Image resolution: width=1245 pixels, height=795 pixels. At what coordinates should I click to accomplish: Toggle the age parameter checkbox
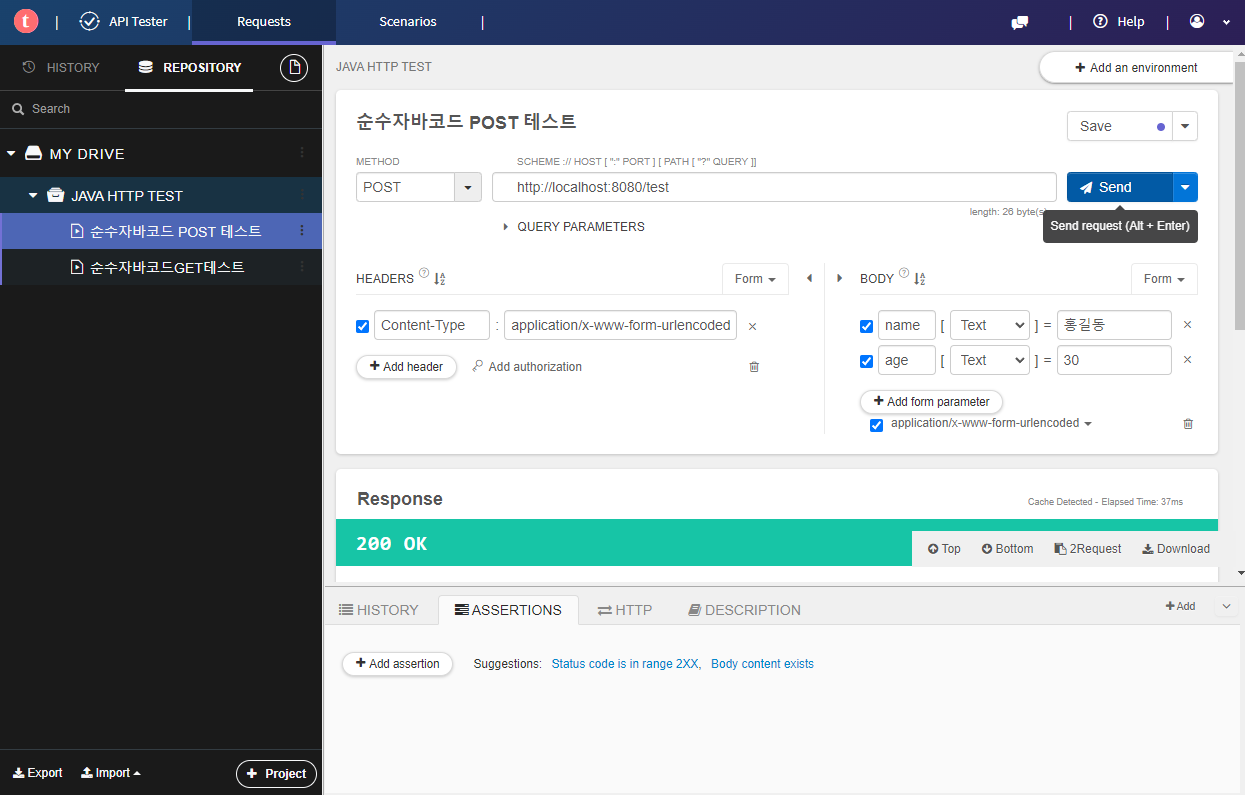[x=867, y=361]
